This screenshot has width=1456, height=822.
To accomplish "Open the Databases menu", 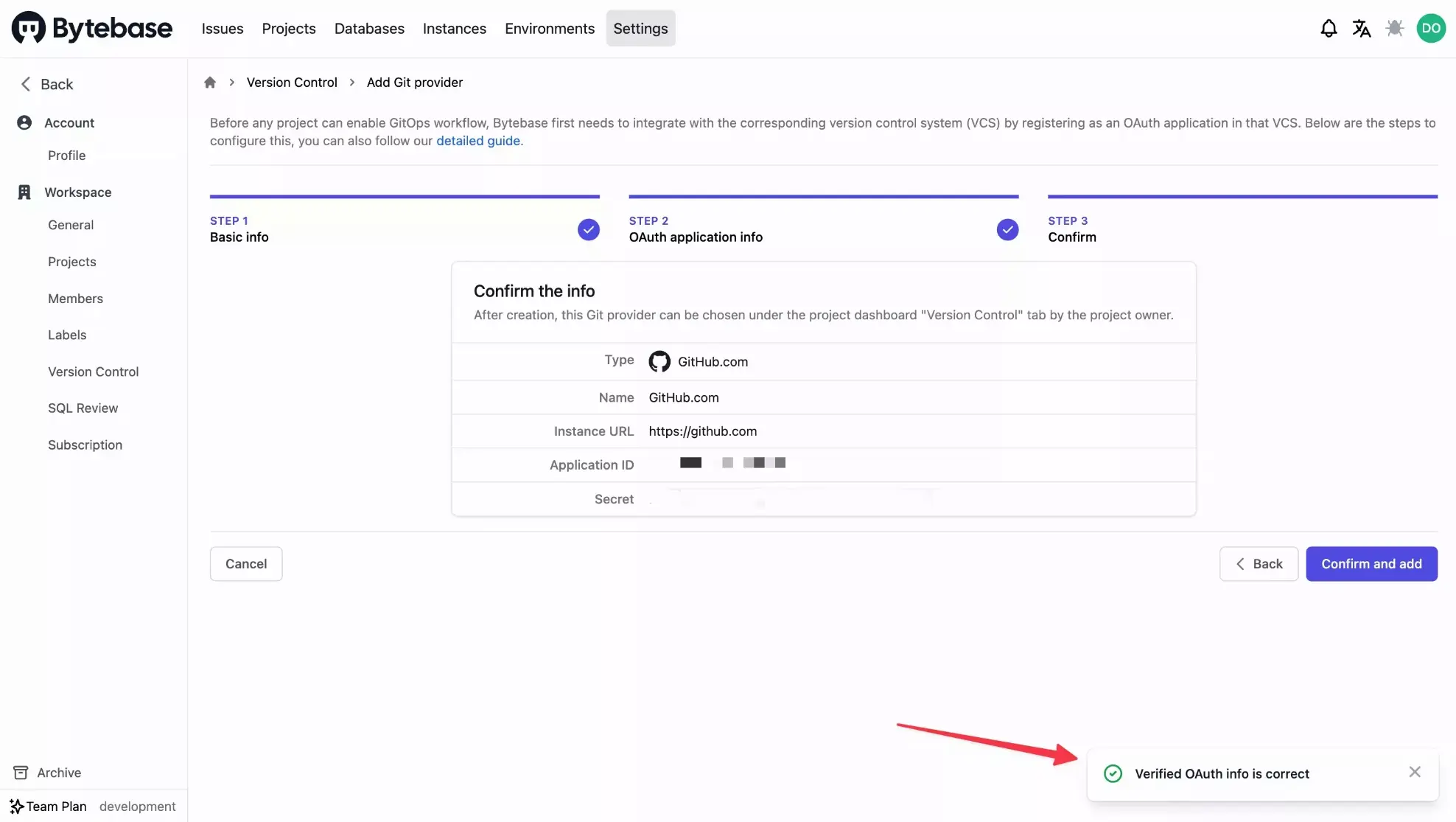I will [369, 28].
